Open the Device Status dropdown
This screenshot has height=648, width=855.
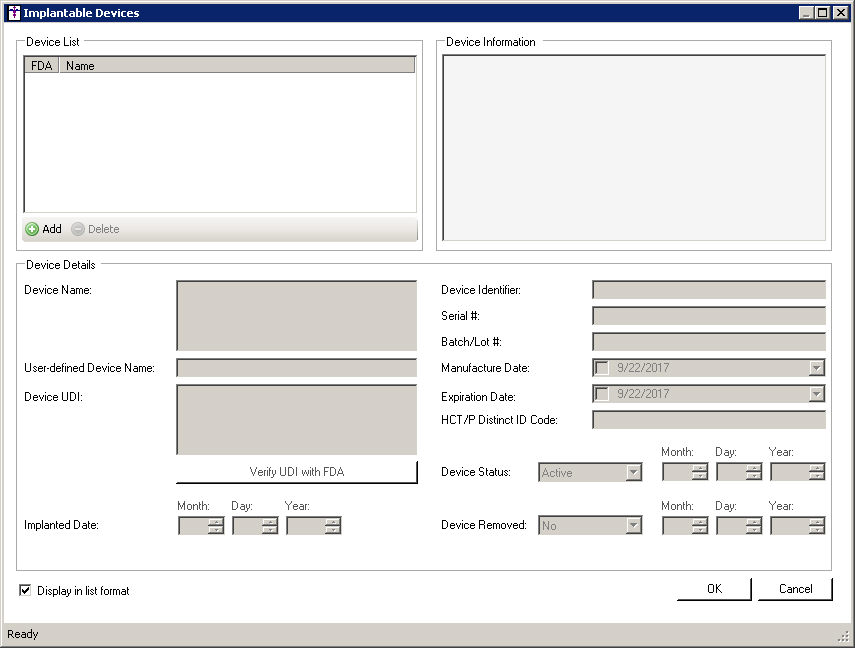point(633,472)
